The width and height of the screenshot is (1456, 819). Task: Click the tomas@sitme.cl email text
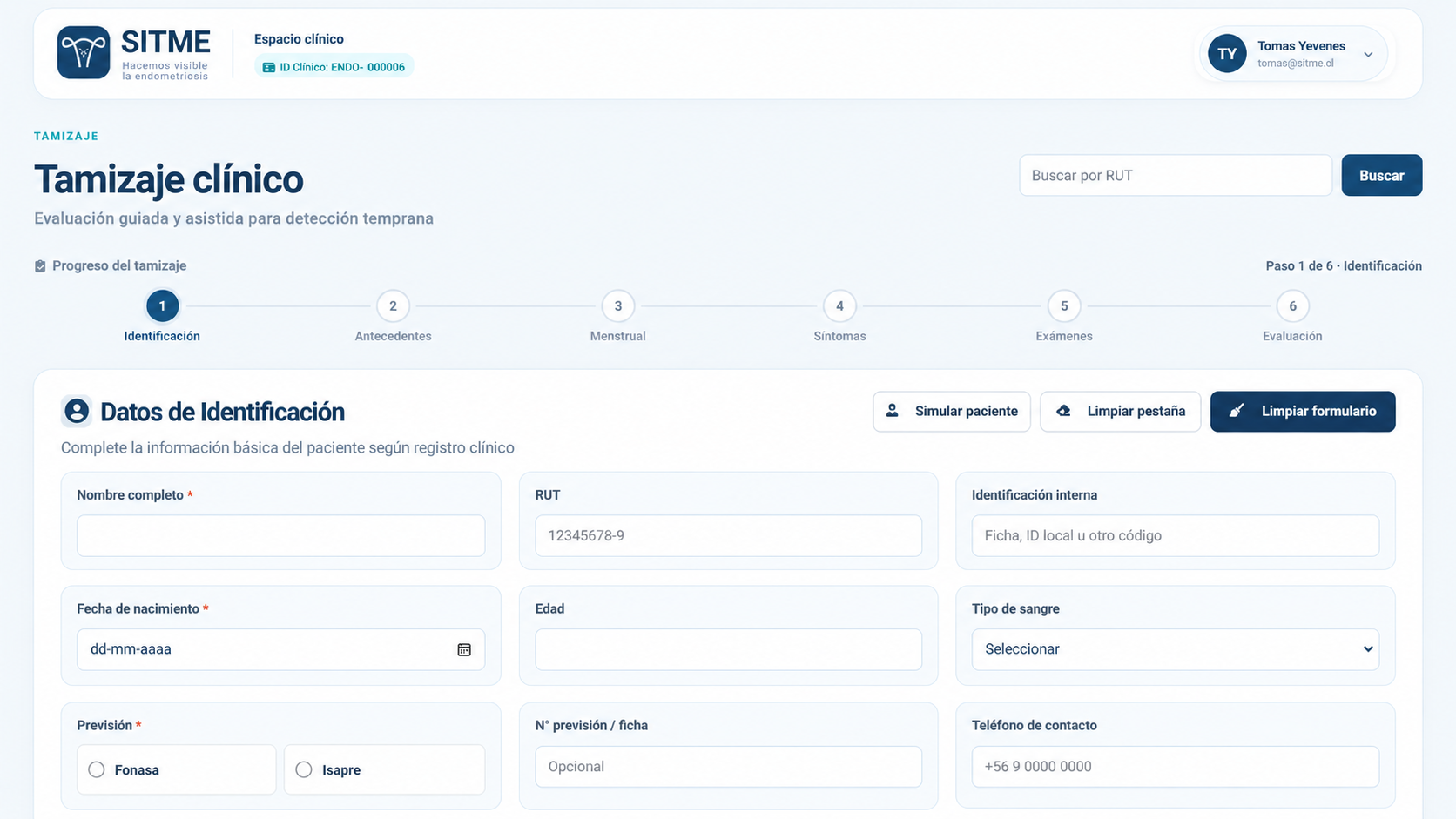pyautogui.click(x=1295, y=64)
